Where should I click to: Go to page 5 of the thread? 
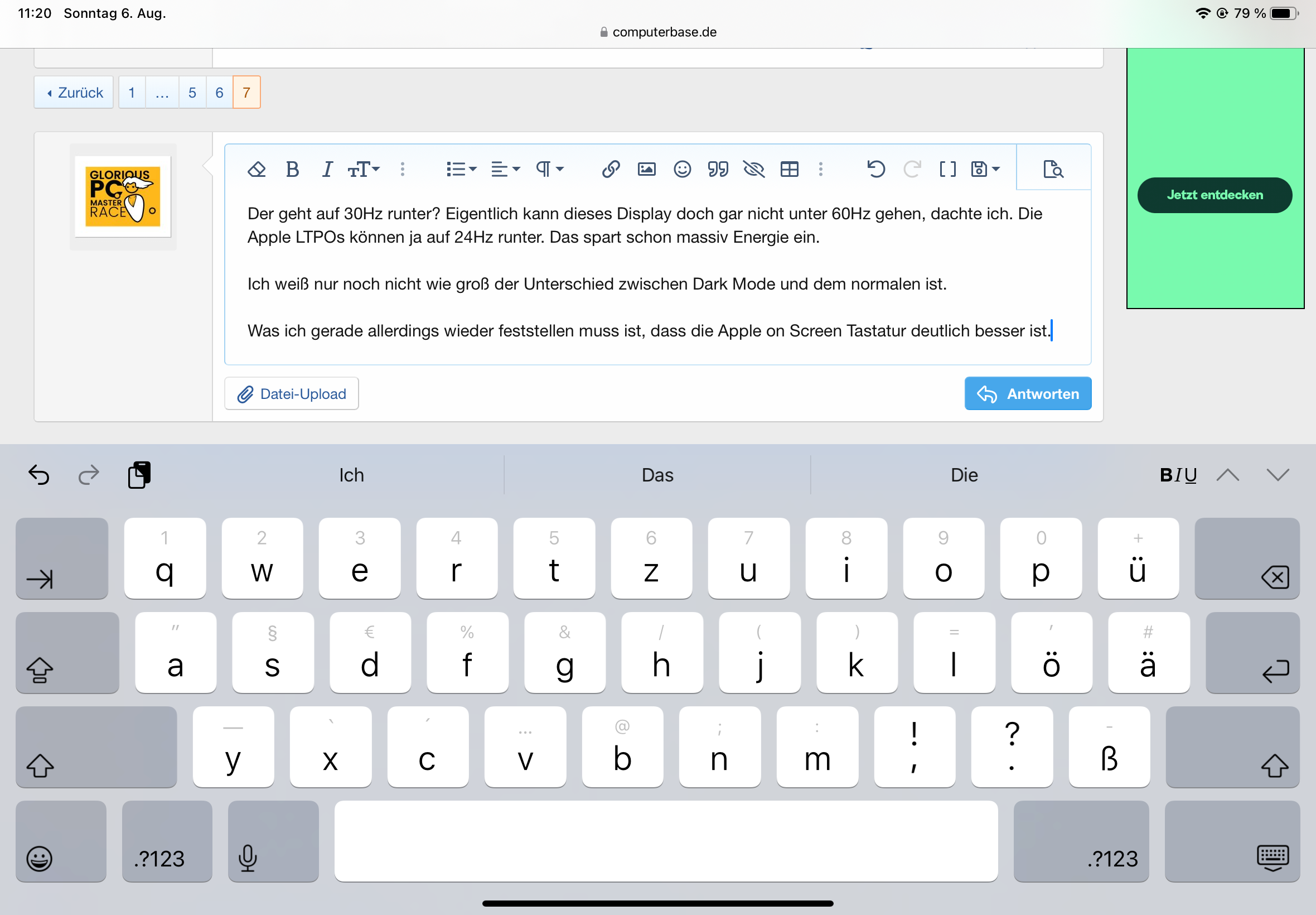pos(192,92)
